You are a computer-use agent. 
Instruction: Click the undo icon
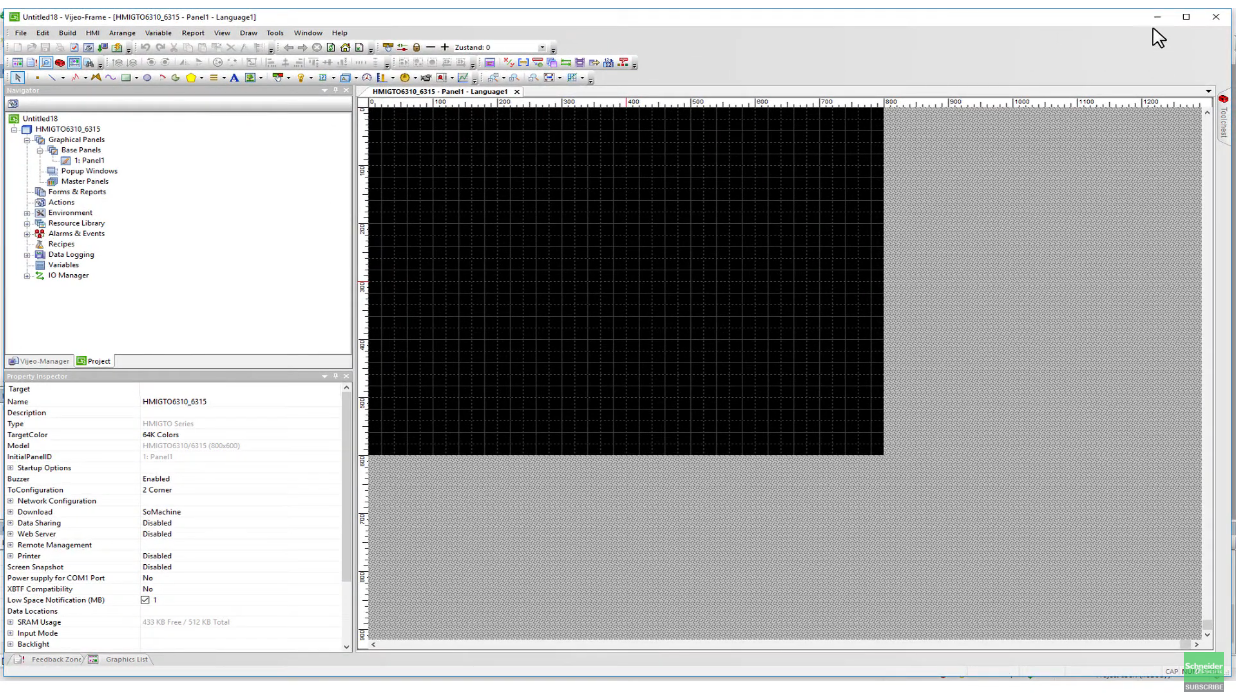click(145, 47)
